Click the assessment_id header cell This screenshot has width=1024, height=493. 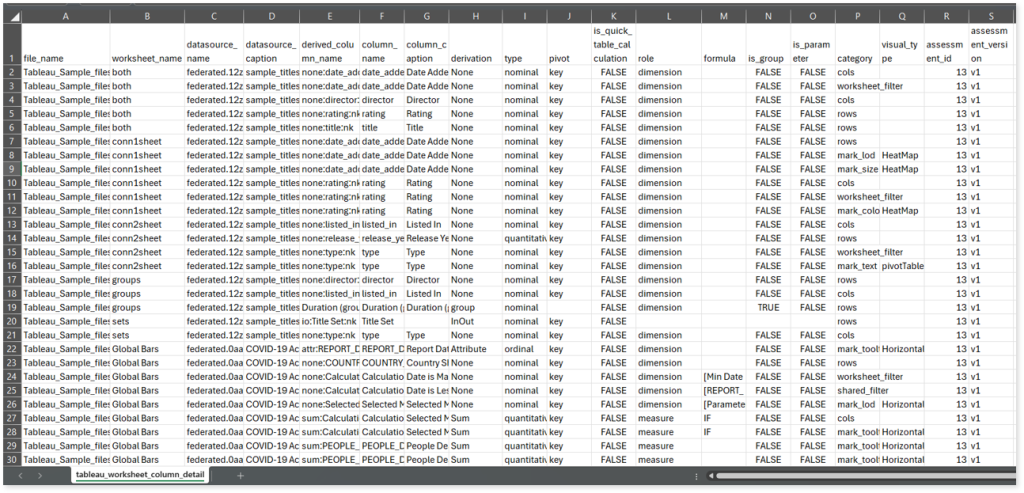point(947,44)
